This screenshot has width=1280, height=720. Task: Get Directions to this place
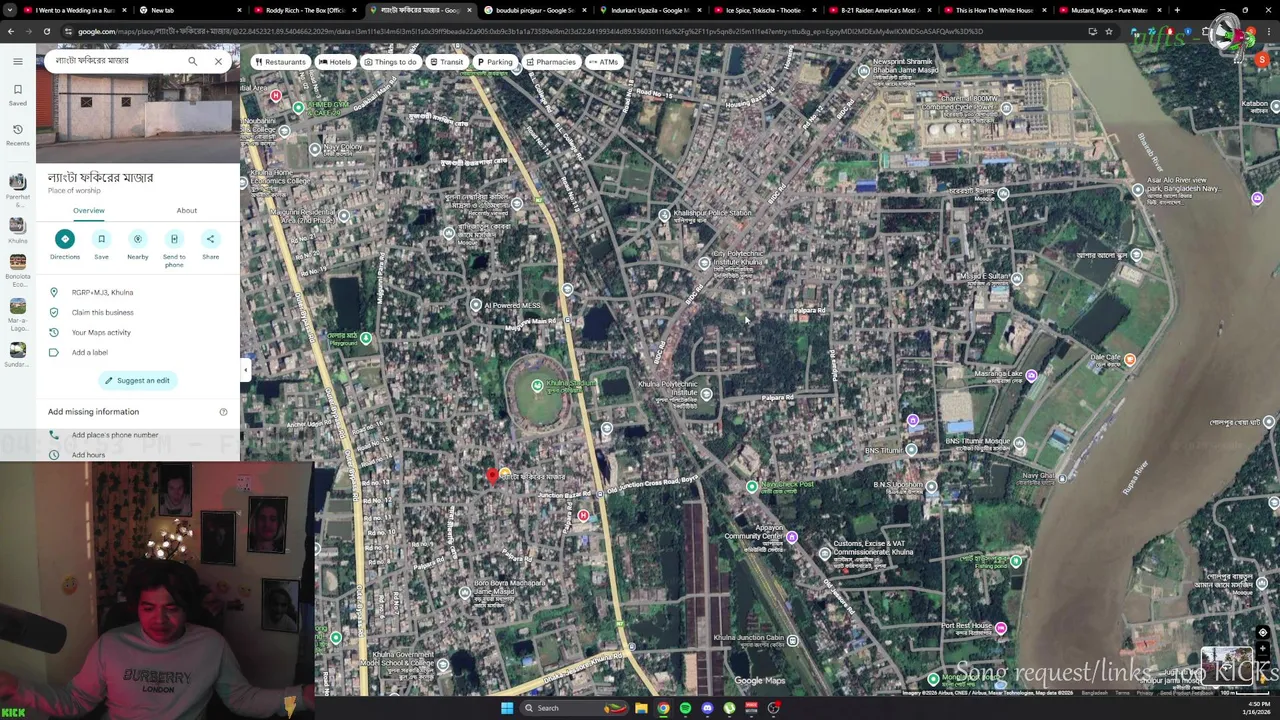coord(65,244)
